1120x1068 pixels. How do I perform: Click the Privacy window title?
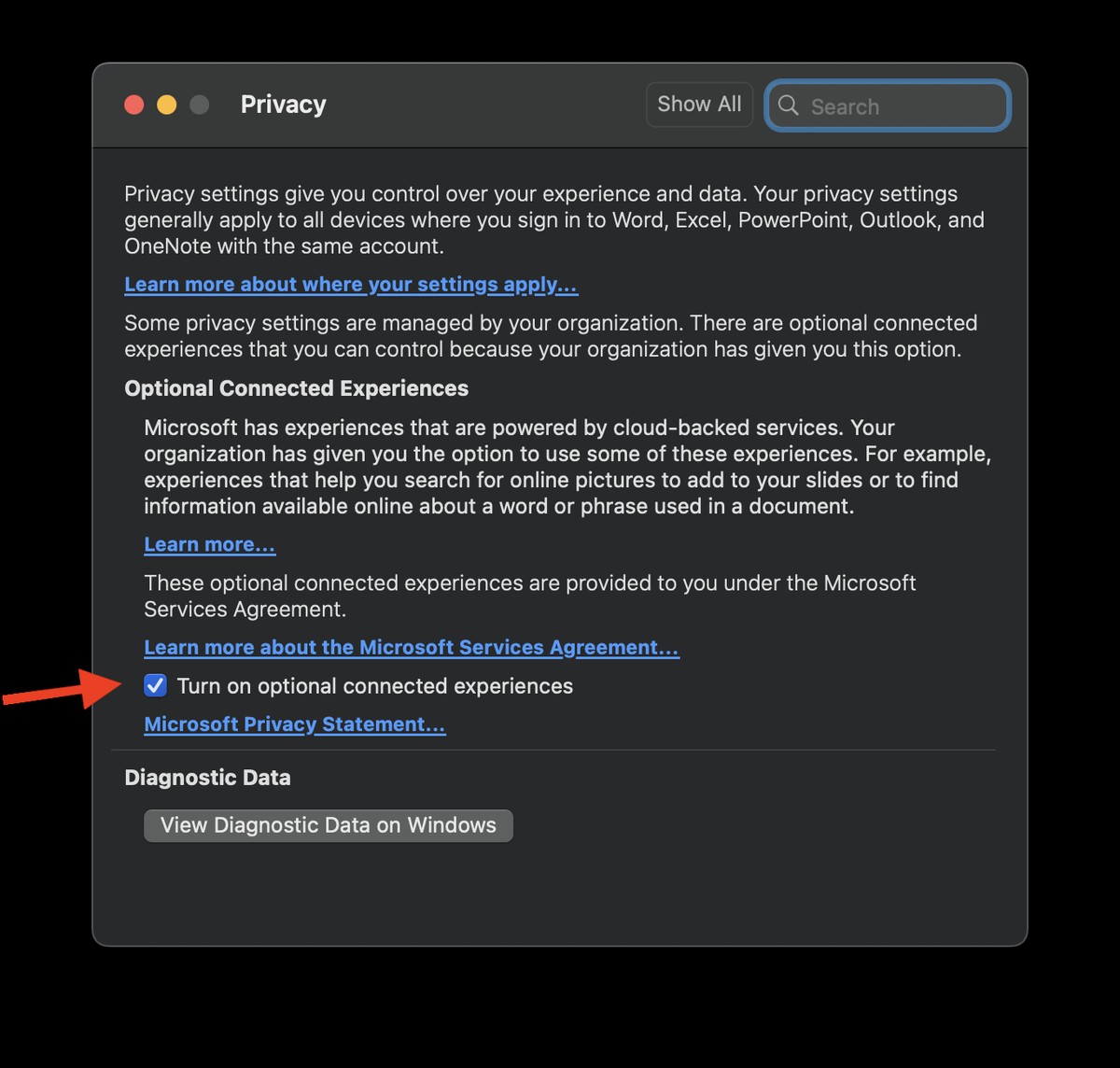point(283,104)
